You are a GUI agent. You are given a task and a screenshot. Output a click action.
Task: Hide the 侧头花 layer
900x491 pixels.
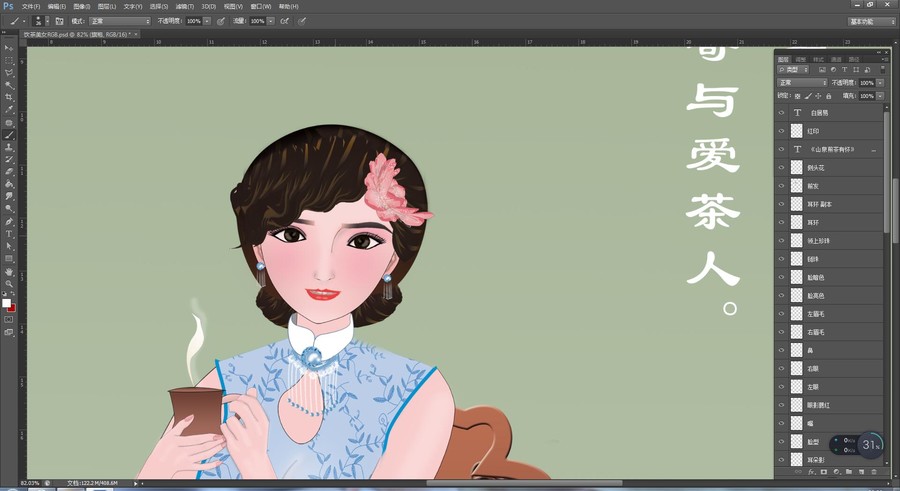[x=781, y=168]
